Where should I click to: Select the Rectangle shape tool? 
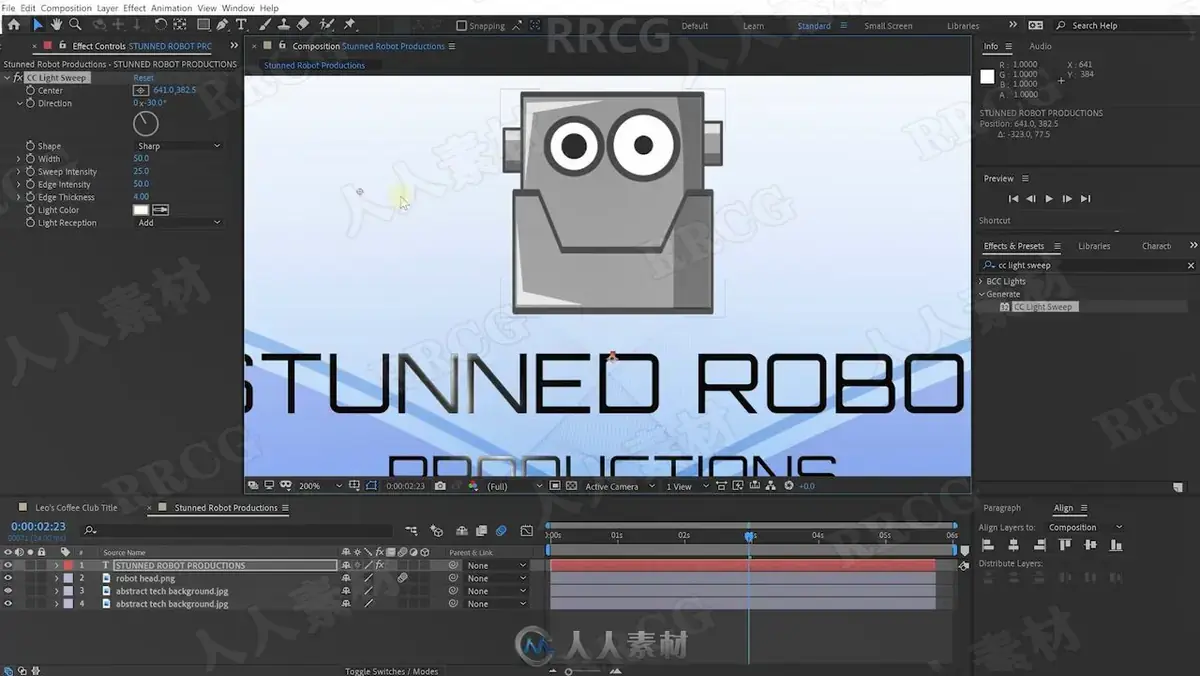pos(203,24)
